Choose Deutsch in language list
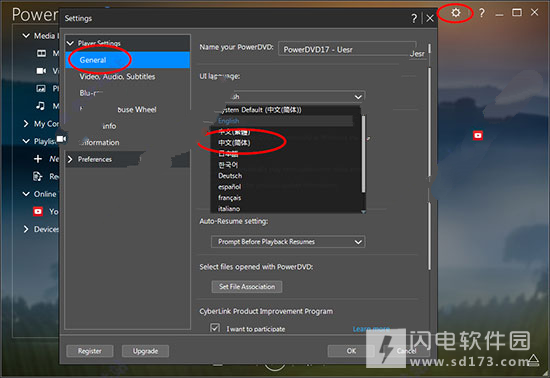 click(x=230, y=176)
